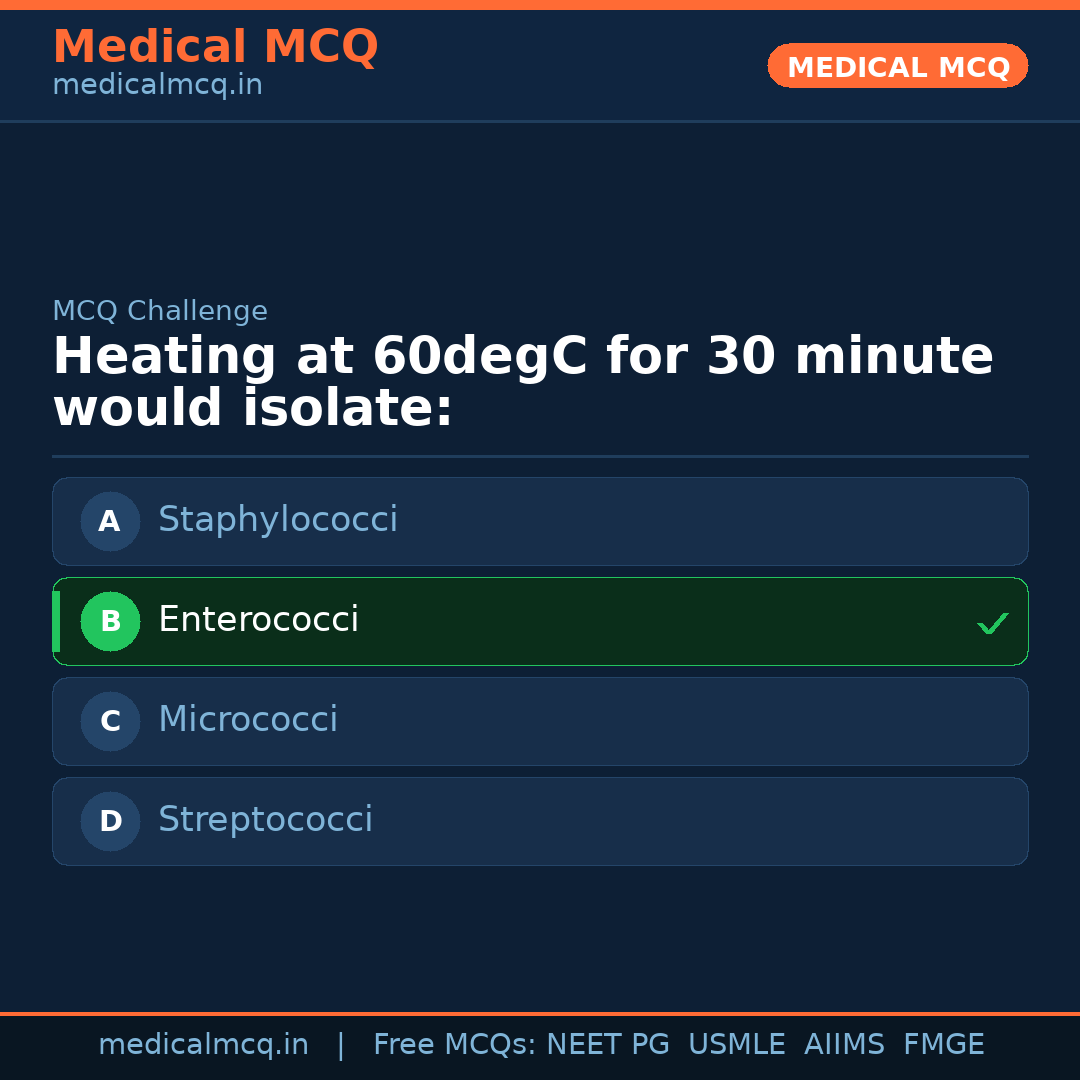This screenshot has width=1080, height=1080.
Task: Click the circular D option badge
Action: point(110,821)
